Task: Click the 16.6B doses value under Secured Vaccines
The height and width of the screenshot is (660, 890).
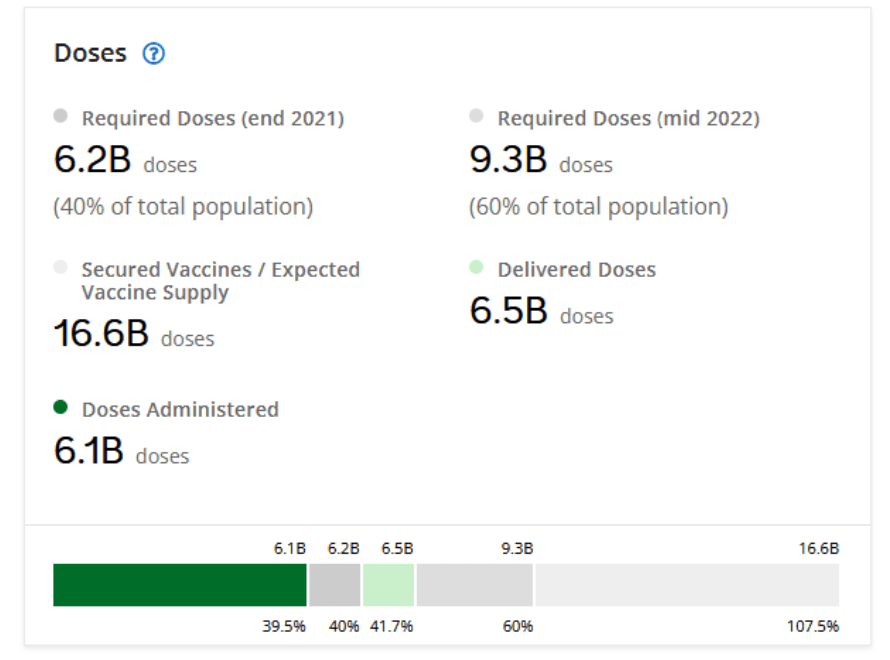Action: coord(133,335)
